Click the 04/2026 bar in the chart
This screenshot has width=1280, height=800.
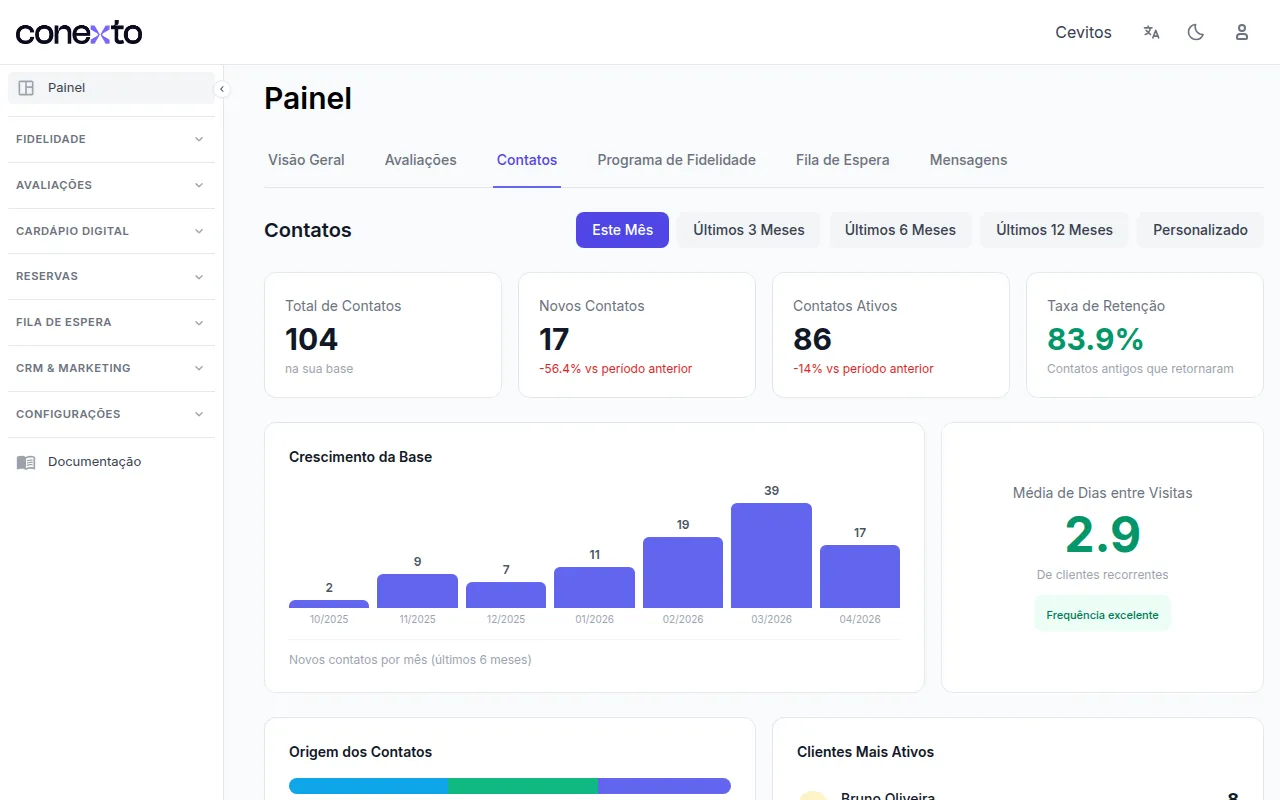tap(860, 576)
